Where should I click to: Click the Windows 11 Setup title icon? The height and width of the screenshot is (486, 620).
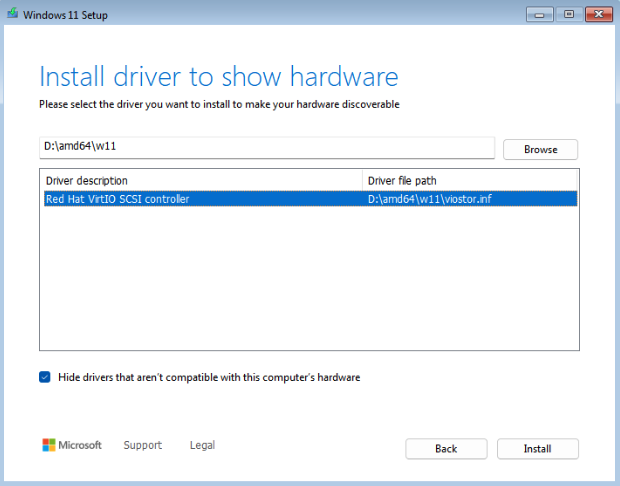click(x=13, y=13)
